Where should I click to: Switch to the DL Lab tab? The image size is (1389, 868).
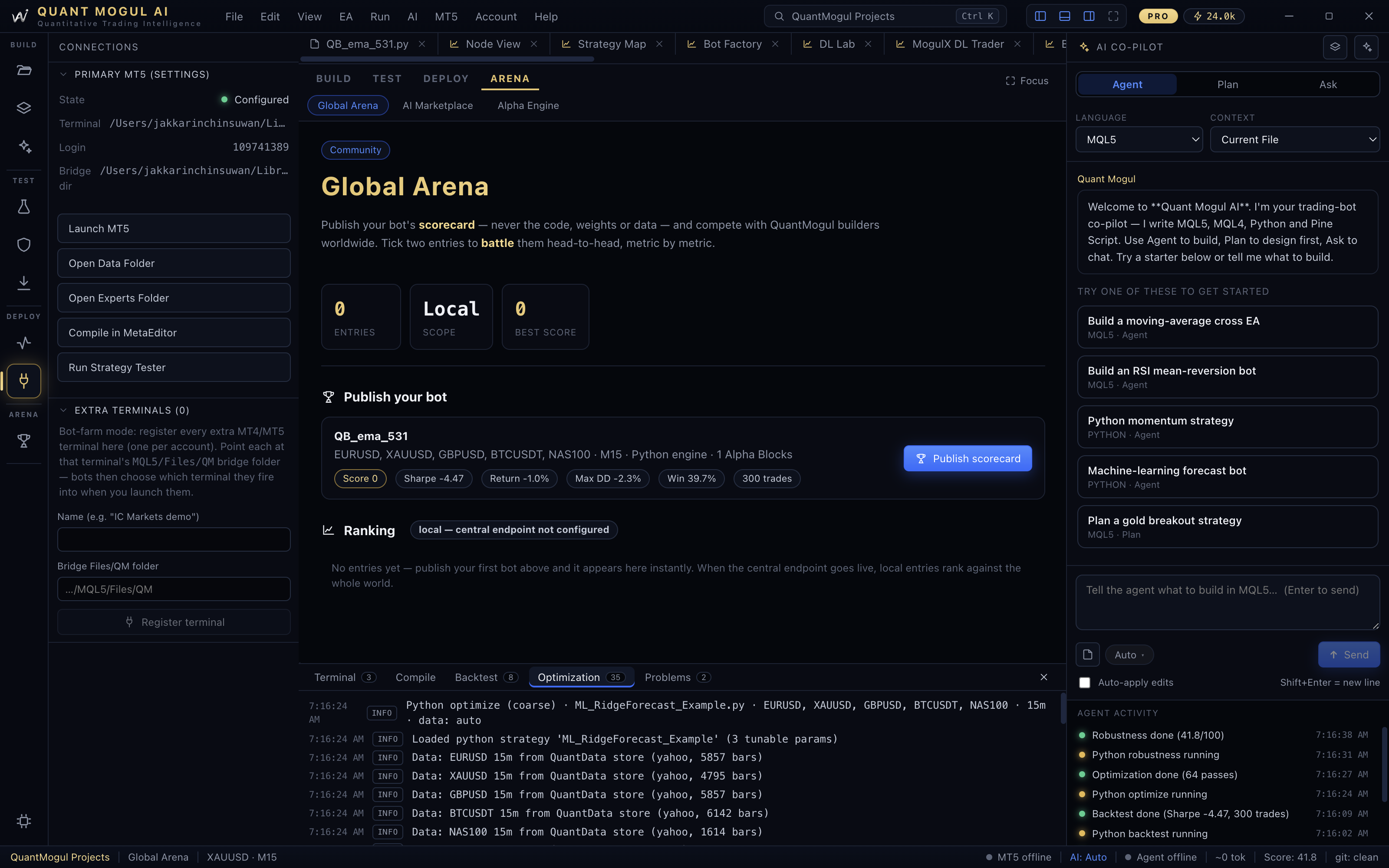click(836, 44)
